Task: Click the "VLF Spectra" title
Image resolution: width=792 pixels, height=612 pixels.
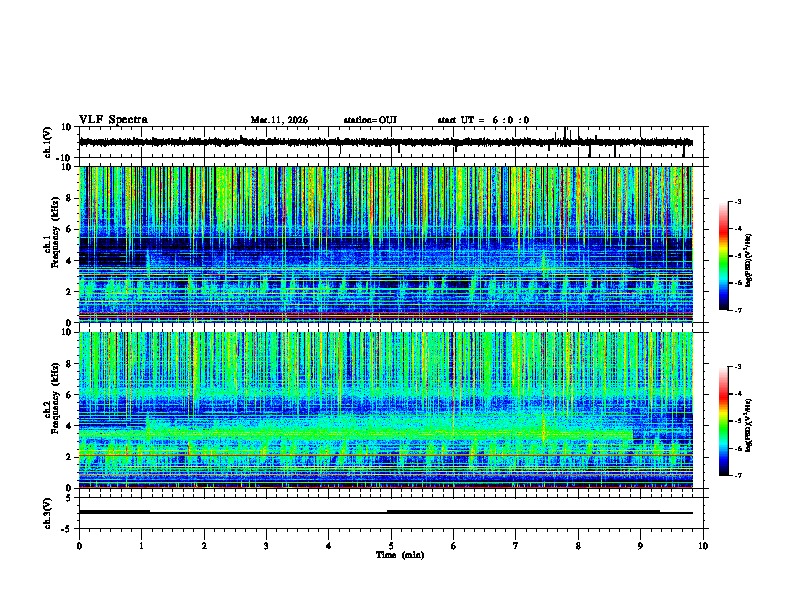Action: 113,120
